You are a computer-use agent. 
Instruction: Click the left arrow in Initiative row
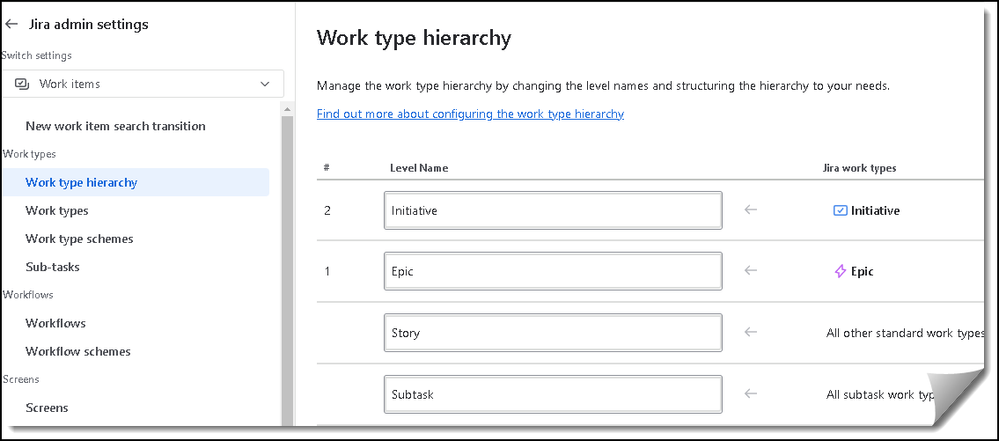[751, 210]
